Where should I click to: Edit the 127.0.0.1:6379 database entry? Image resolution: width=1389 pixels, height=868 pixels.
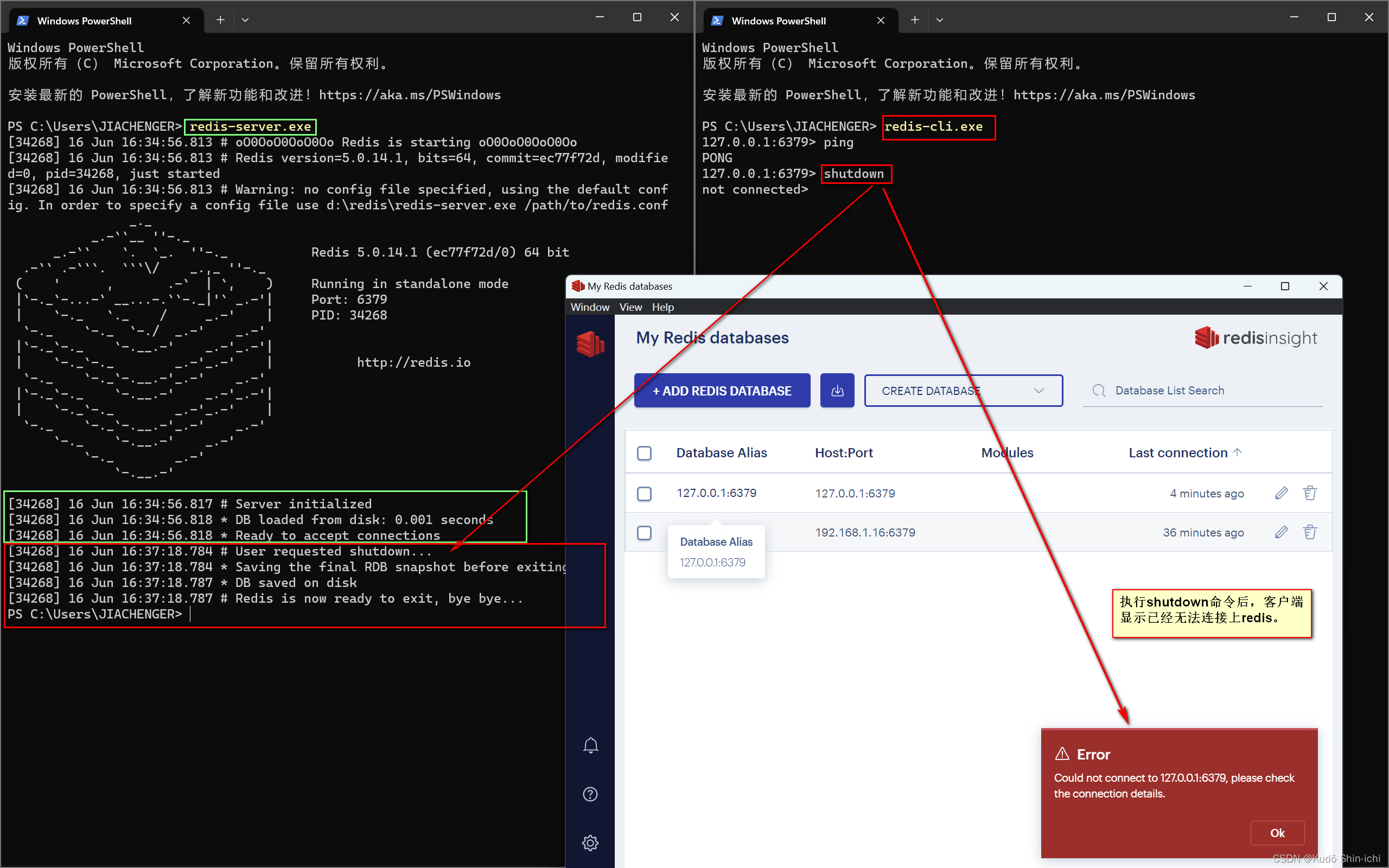click(1281, 493)
